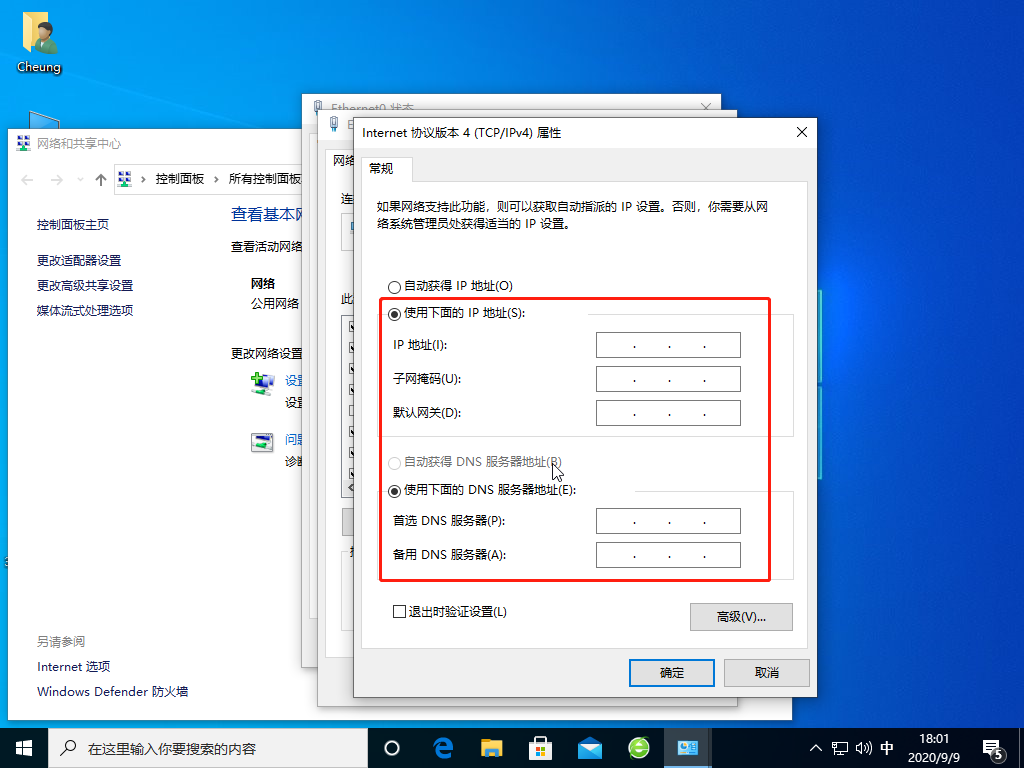This screenshot has width=1024, height=768.
Task: Click 控制面板 in the breadcrumb path
Action: click(180, 179)
